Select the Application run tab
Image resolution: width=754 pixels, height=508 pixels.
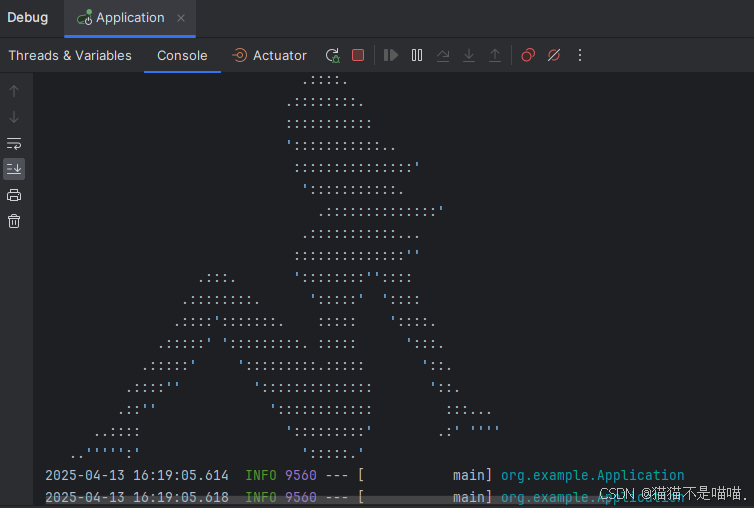click(x=130, y=18)
